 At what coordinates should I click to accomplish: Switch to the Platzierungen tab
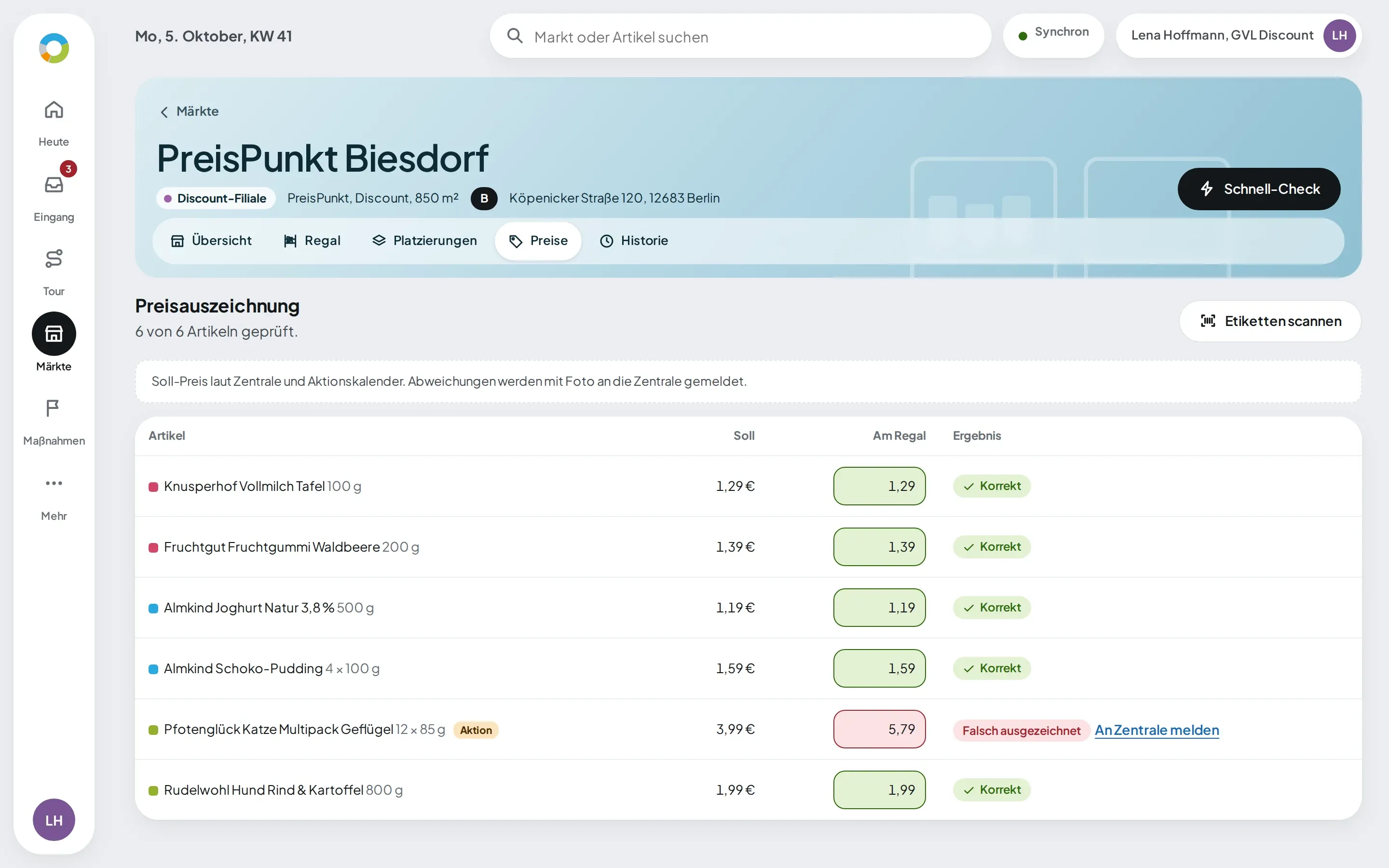point(424,241)
